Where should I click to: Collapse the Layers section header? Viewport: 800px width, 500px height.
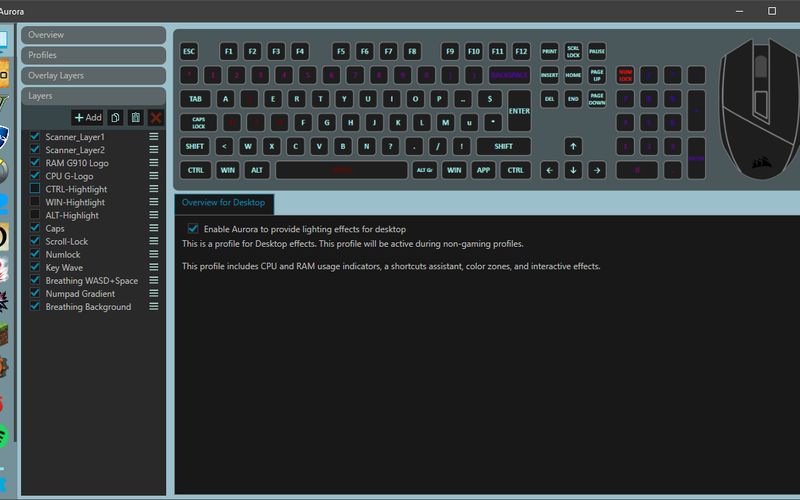(93, 96)
